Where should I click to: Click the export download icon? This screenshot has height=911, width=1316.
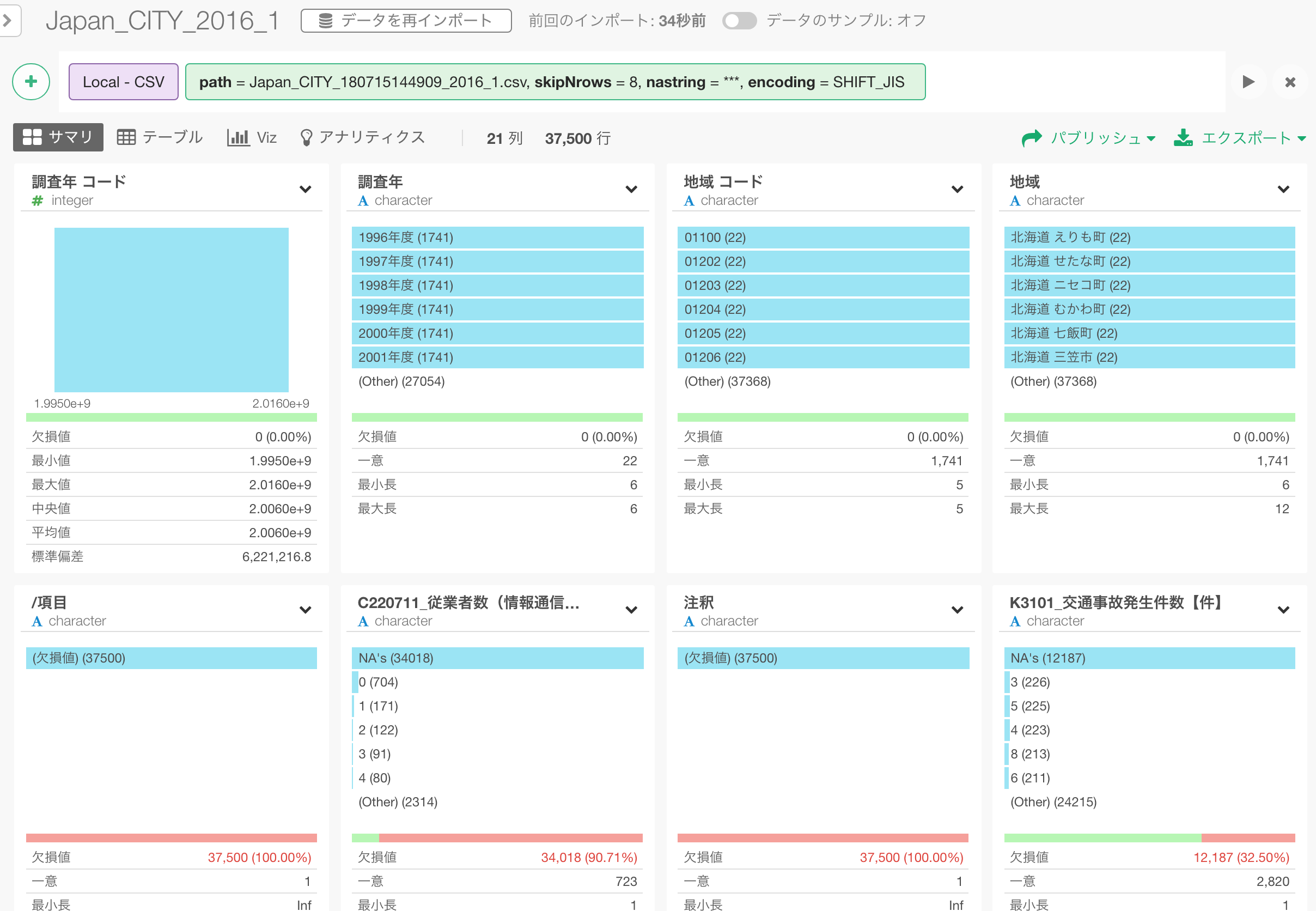point(1183,137)
